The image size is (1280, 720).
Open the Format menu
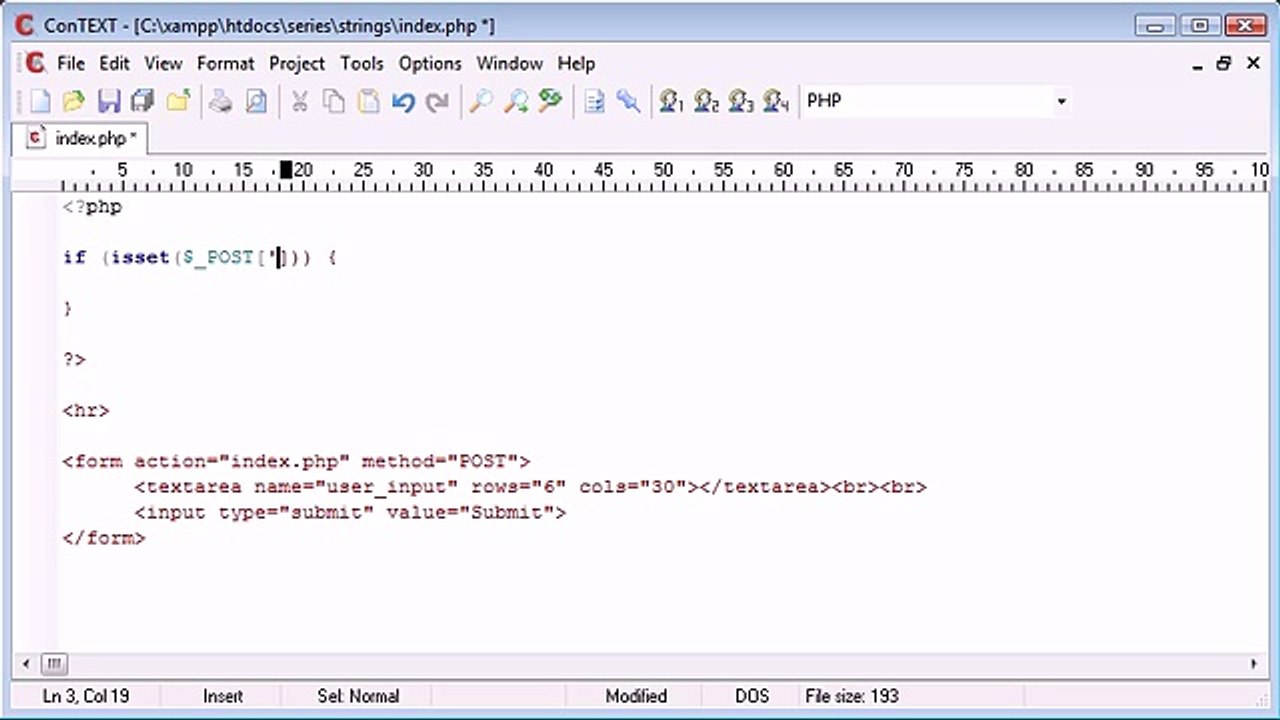pos(226,63)
